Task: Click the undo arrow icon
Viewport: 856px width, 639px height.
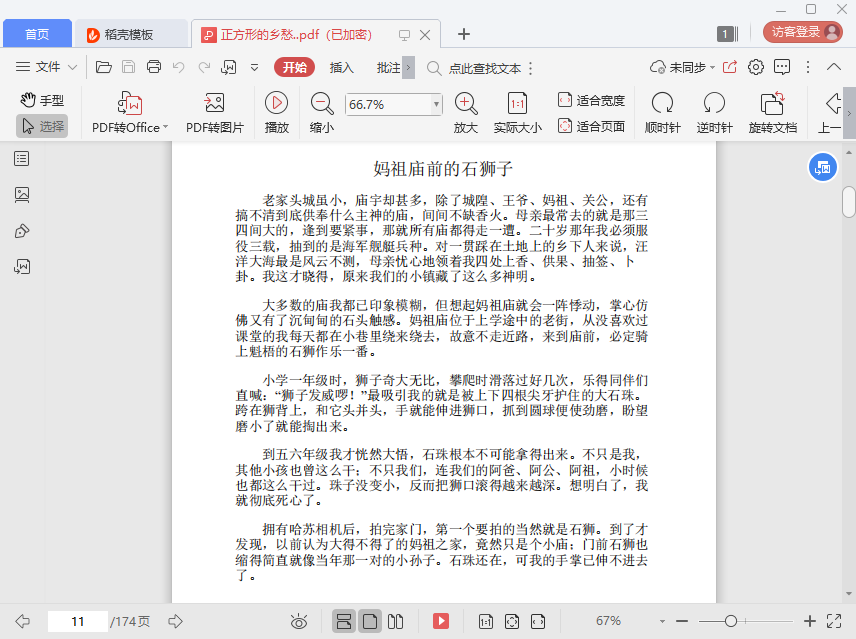Action: click(179, 67)
